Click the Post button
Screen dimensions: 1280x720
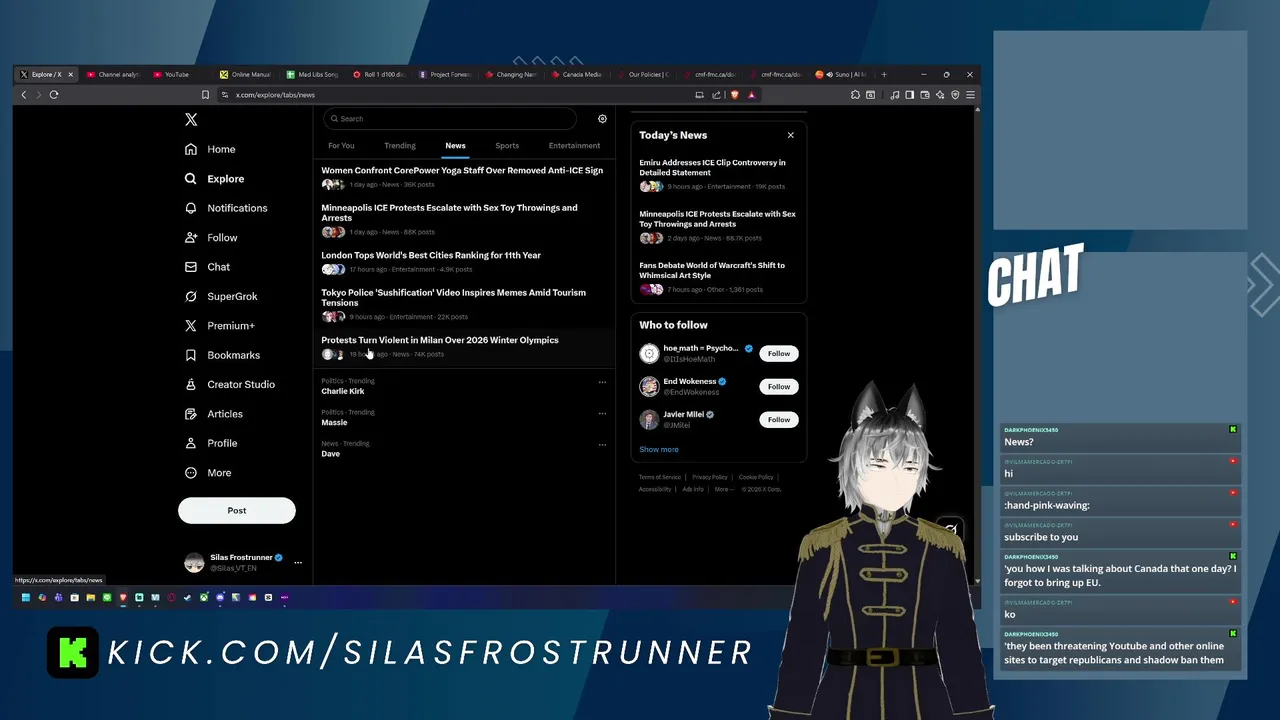237,511
